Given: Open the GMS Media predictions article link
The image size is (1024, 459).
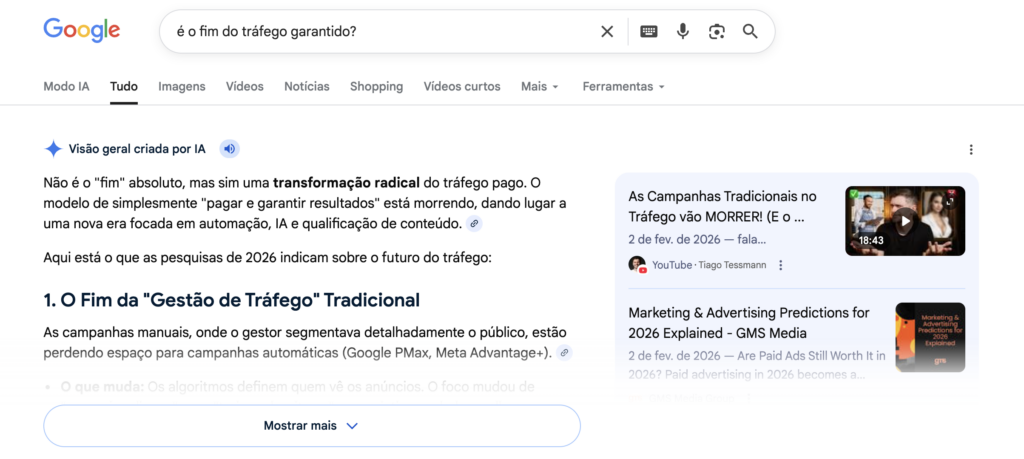Looking at the screenshot, I should (749, 323).
